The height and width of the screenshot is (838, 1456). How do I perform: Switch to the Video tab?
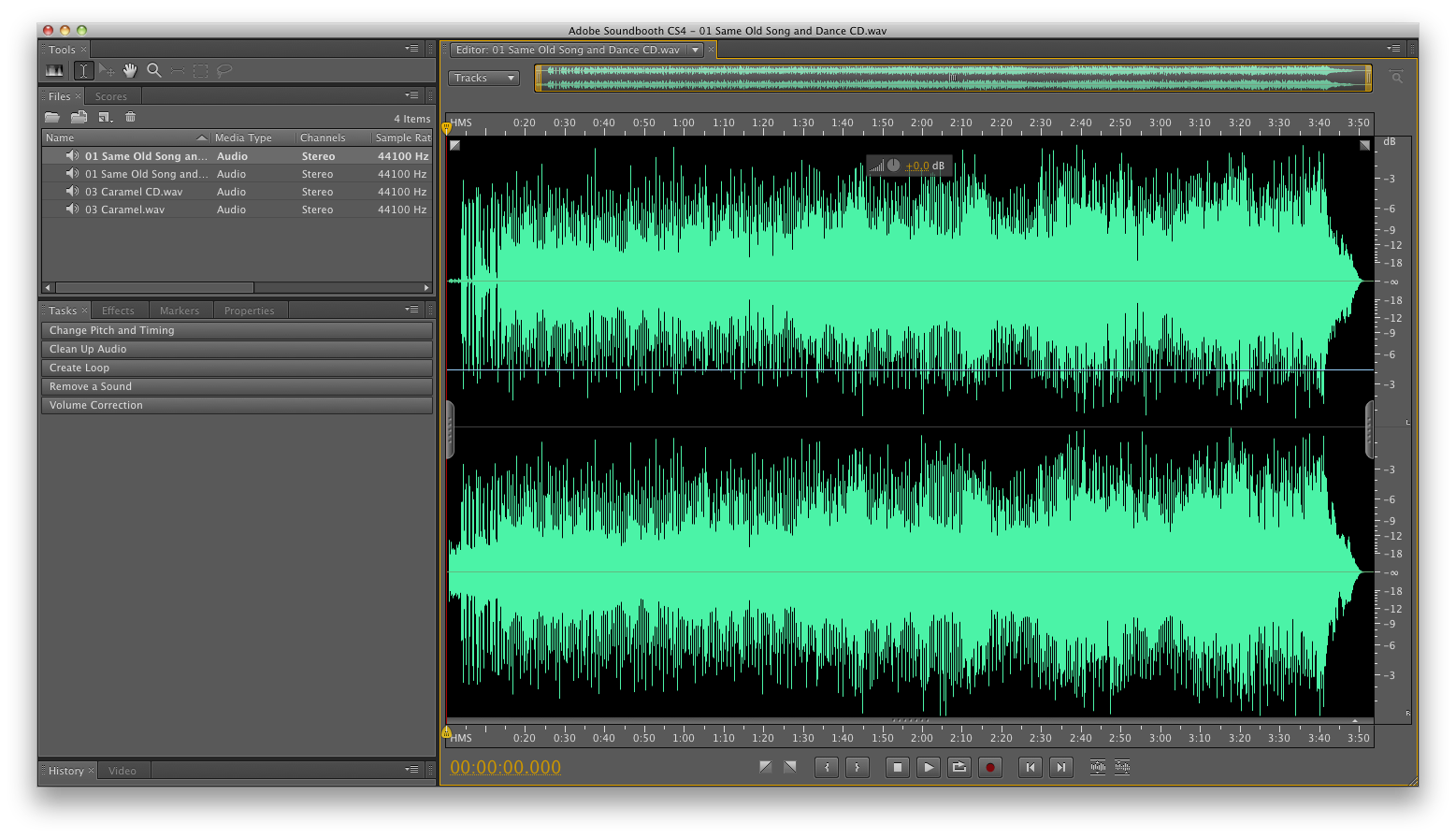point(123,771)
